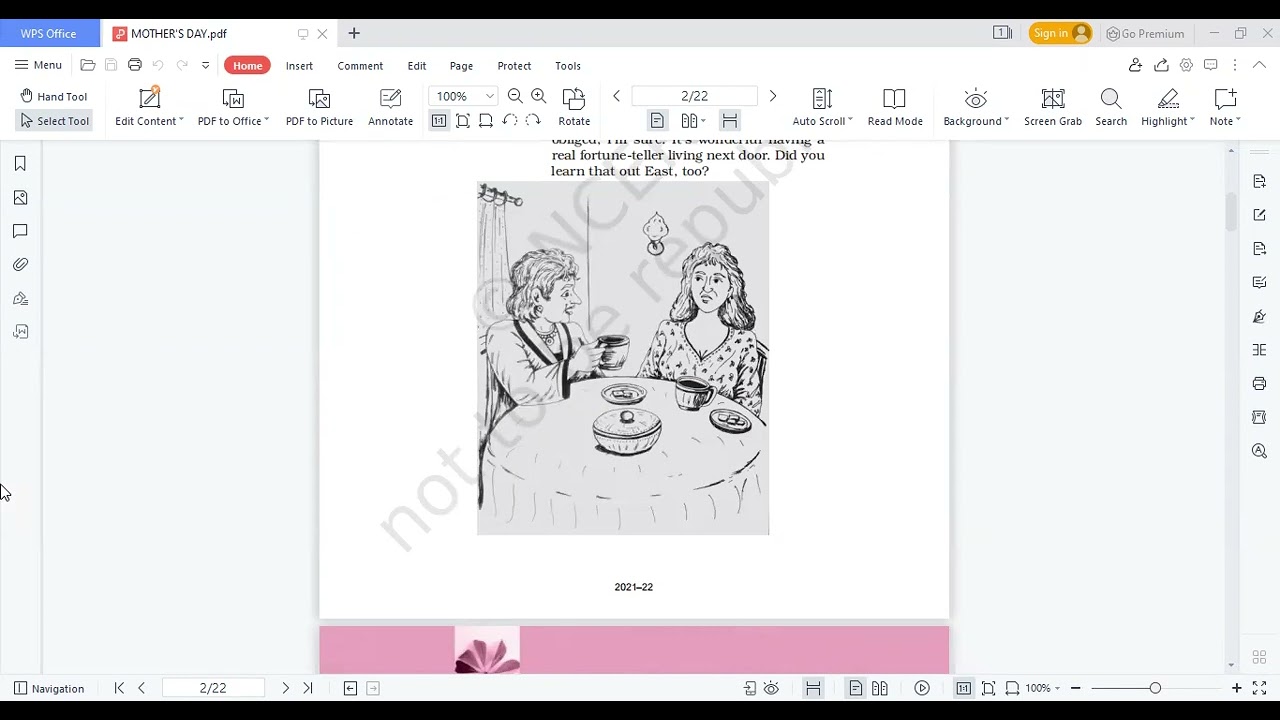
Task: Open the Comment tab
Action: [360, 66]
